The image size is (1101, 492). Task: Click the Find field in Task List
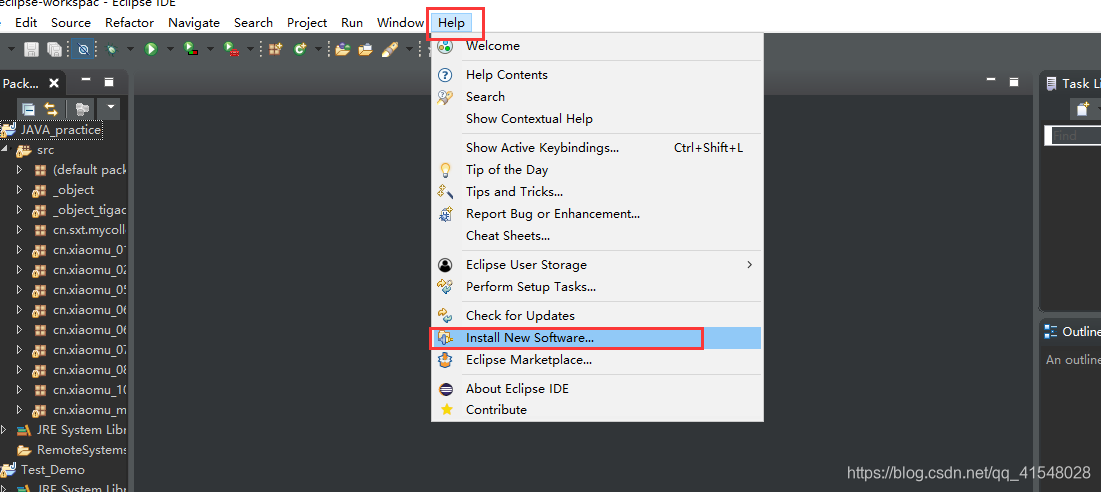click(1073, 135)
